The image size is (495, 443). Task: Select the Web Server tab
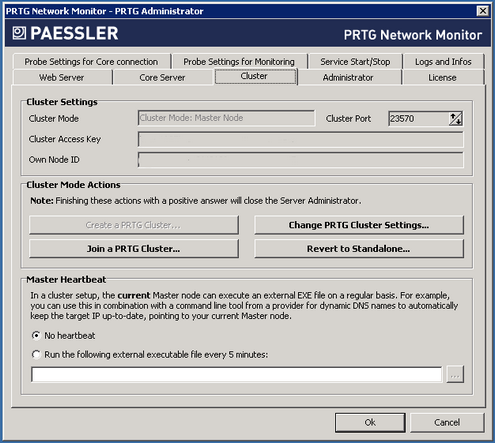[x=62, y=77]
